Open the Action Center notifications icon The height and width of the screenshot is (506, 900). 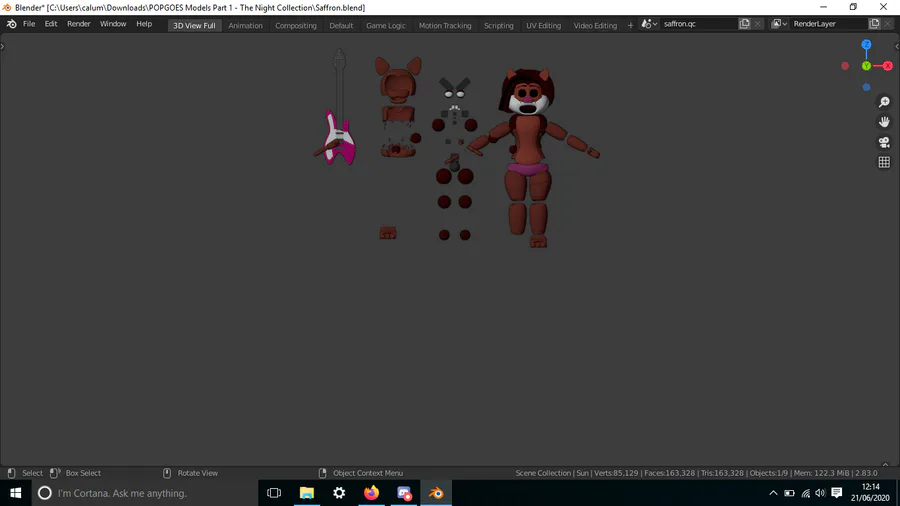pyautogui.click(x=837, y=493)
